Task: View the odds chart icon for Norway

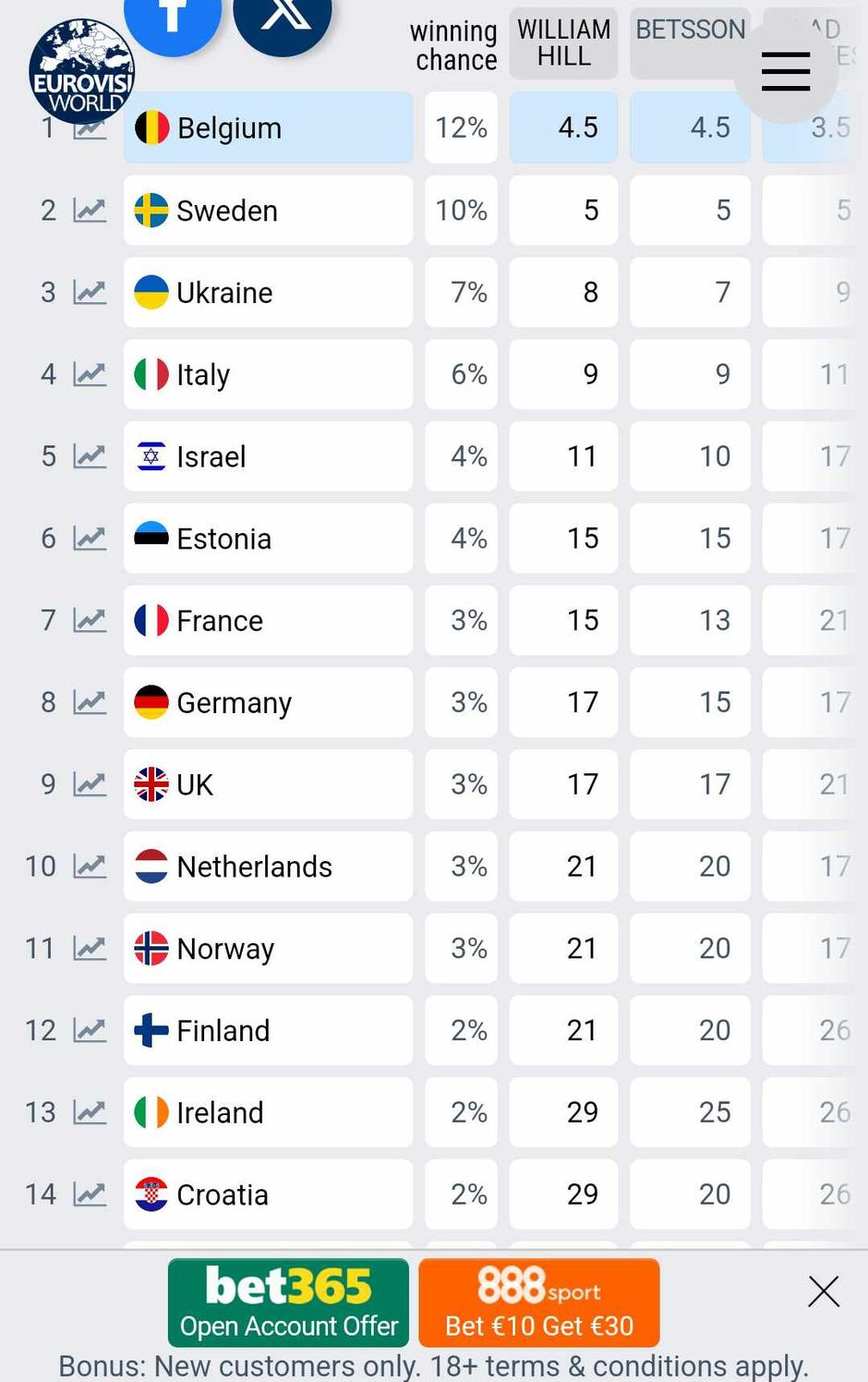Action: pos(90,948)
